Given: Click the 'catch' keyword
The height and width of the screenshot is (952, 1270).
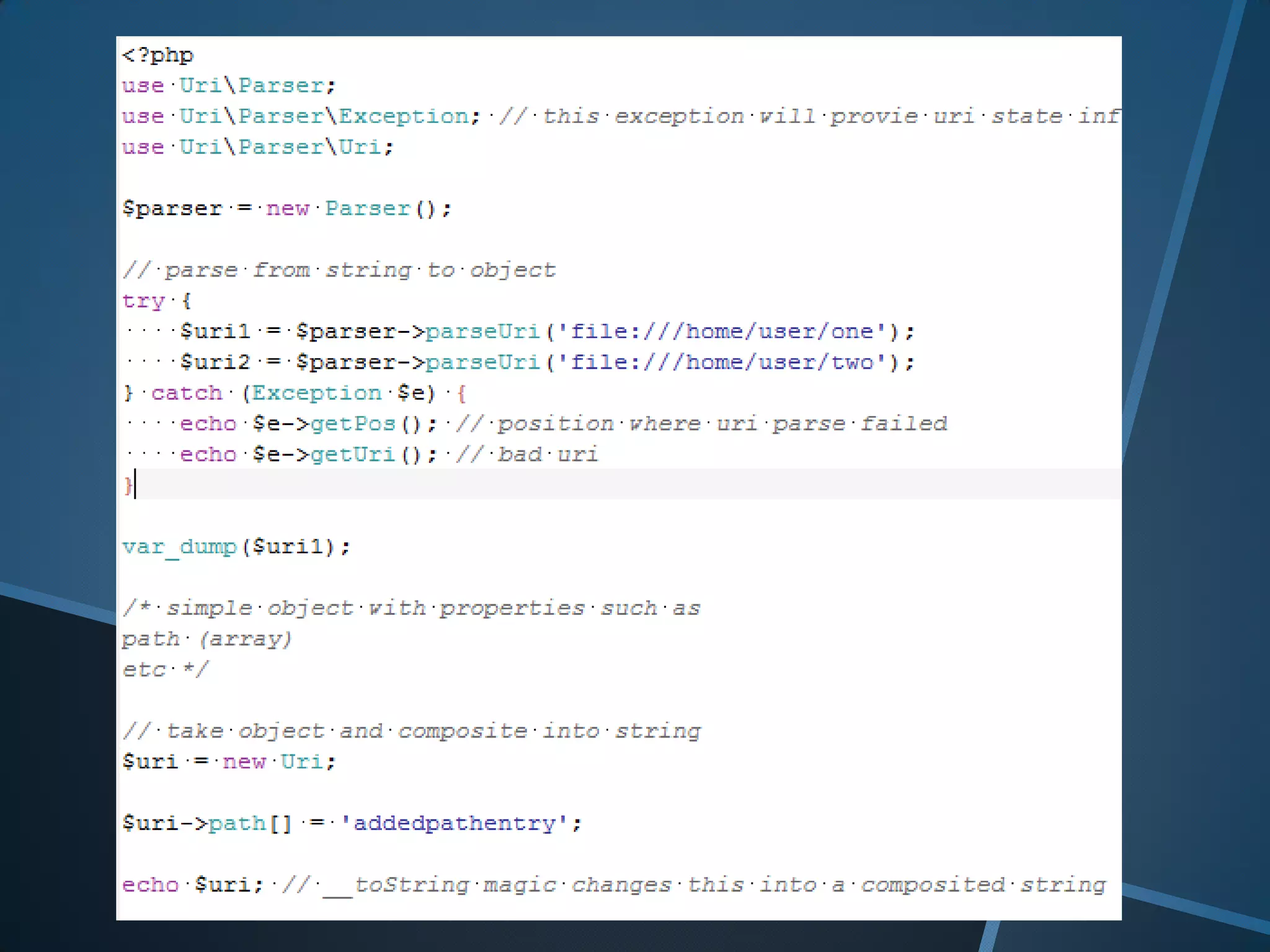Looking at the screenshot, I should point(186,393).
